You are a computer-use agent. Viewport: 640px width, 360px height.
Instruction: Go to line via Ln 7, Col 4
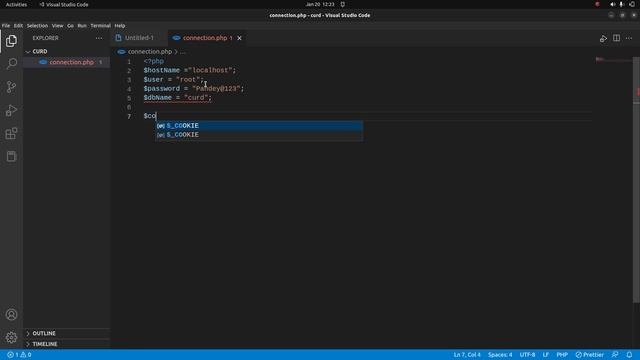[467, 355]
